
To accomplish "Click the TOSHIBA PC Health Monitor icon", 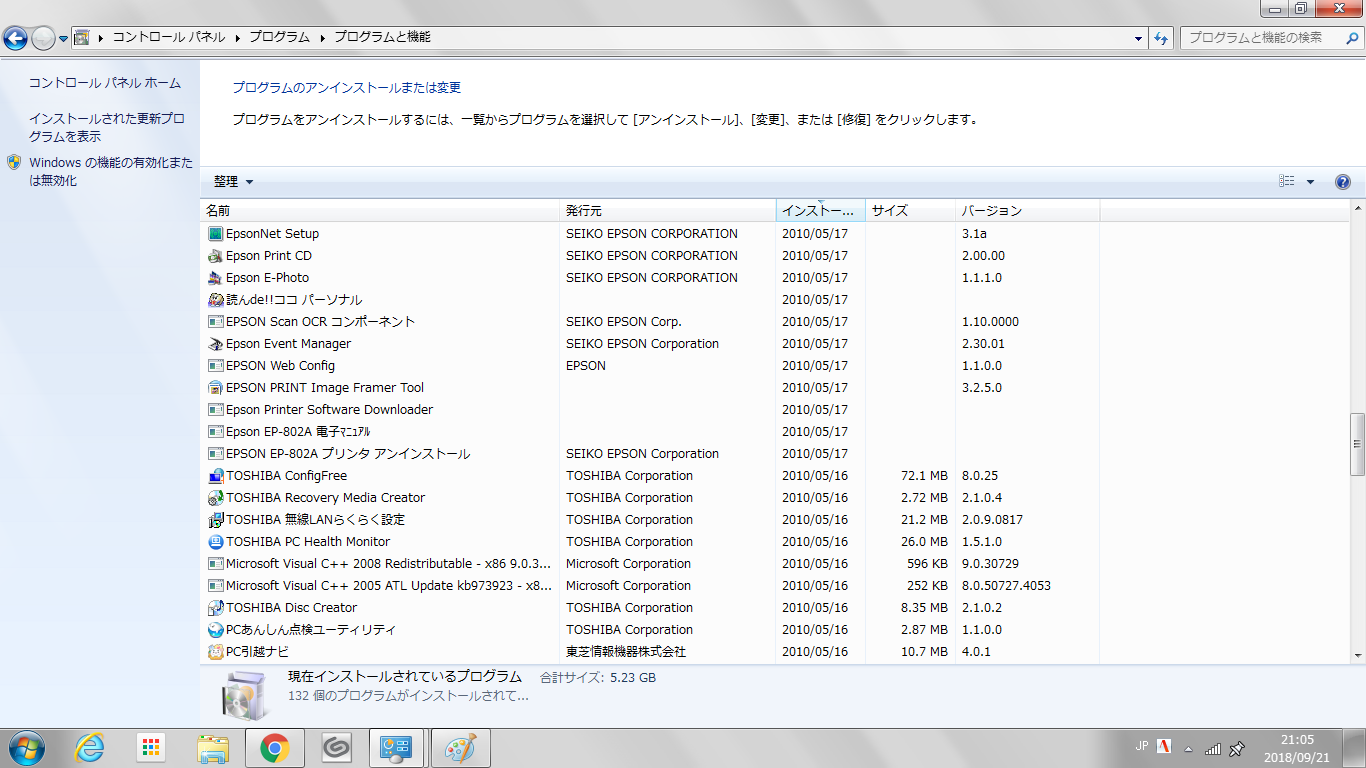I will pos(215,542).
